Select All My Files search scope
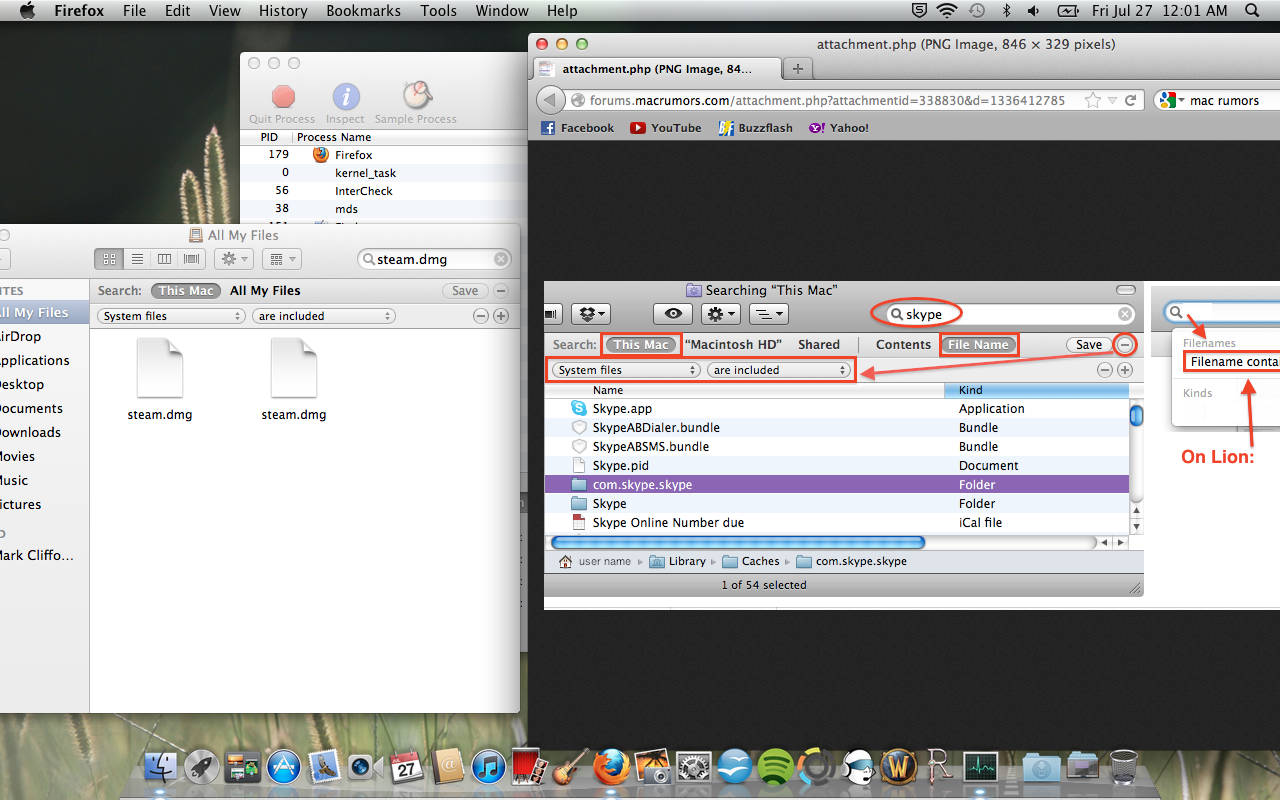This screenshot has width=1280, height=800. pos(265,291)
